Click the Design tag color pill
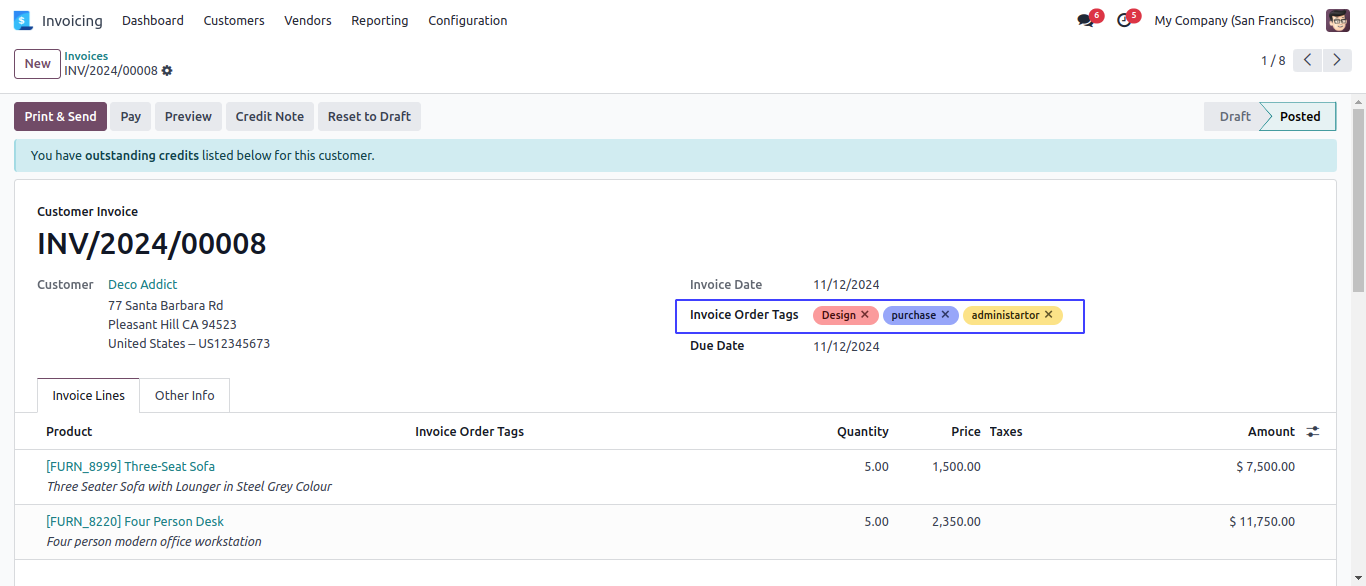 point(838,315)
